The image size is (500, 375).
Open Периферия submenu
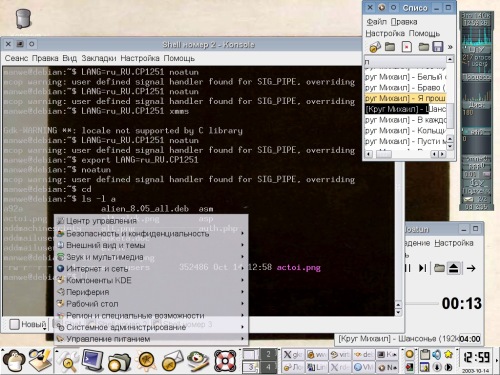click(151, 292)
